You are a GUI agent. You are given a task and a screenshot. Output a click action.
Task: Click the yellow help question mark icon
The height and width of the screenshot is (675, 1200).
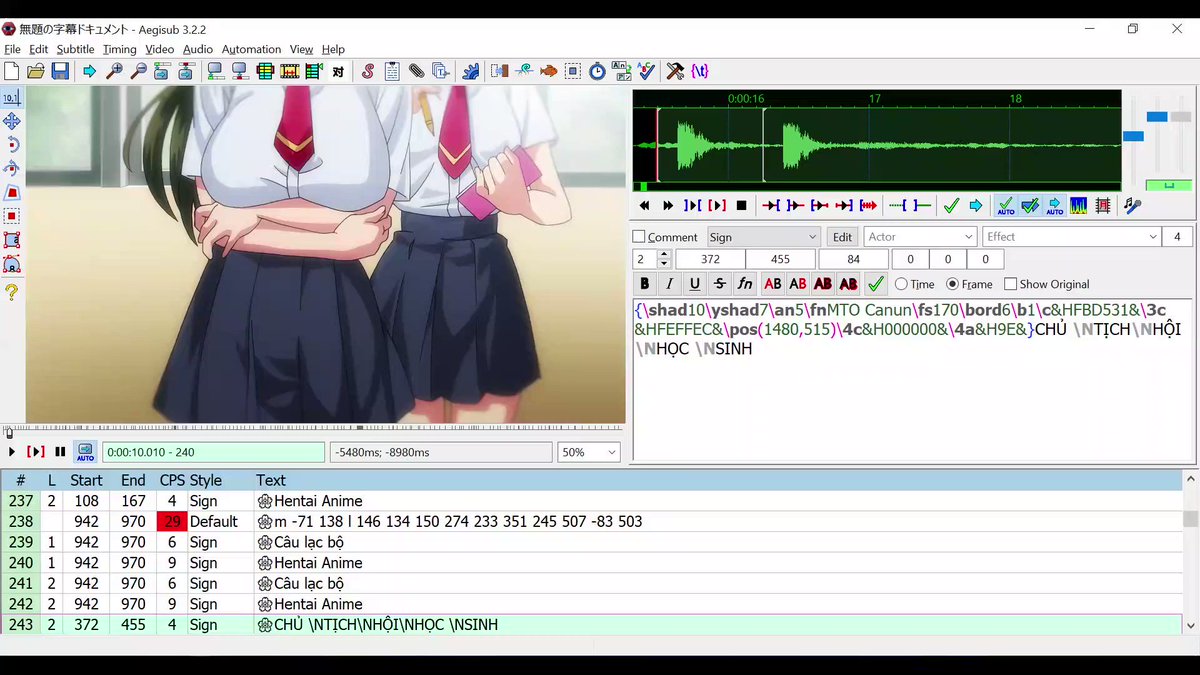point(12,293)
